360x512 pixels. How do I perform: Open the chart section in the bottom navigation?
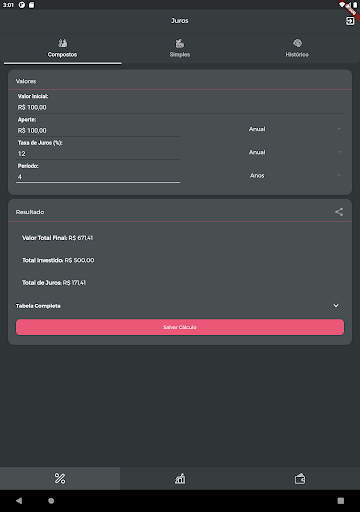(180, 478)
